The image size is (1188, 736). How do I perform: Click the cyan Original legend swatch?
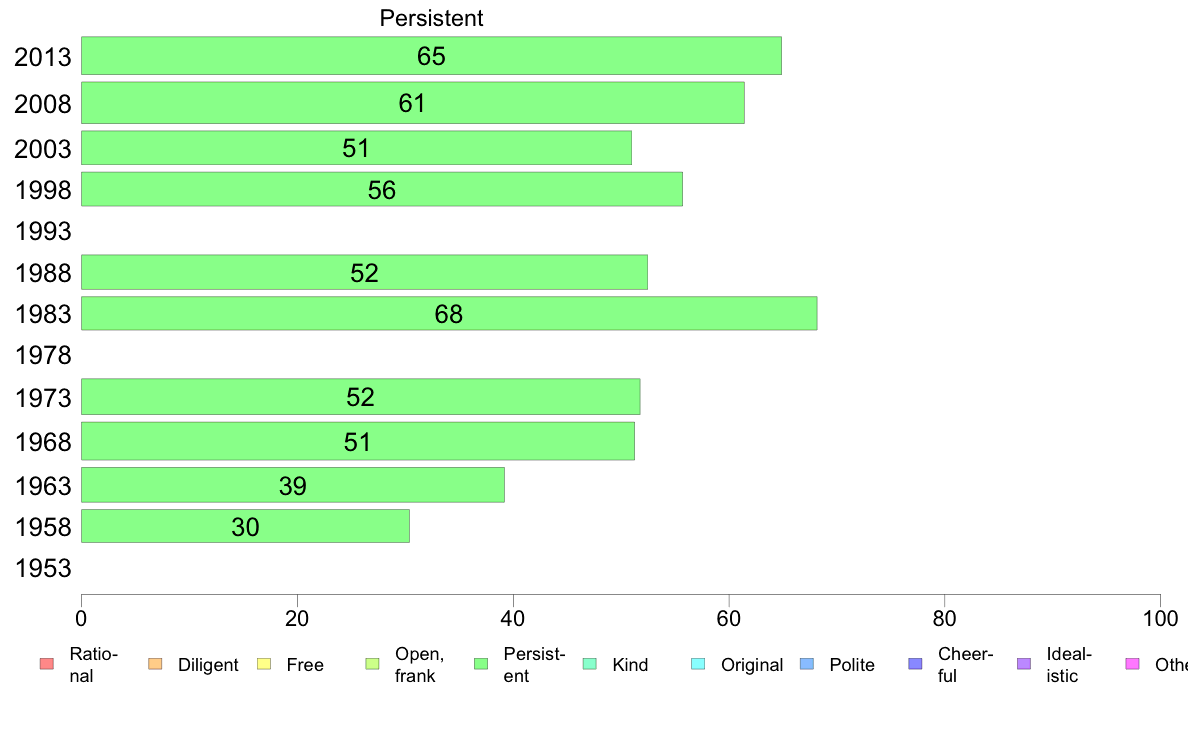(x=698, y=664)
